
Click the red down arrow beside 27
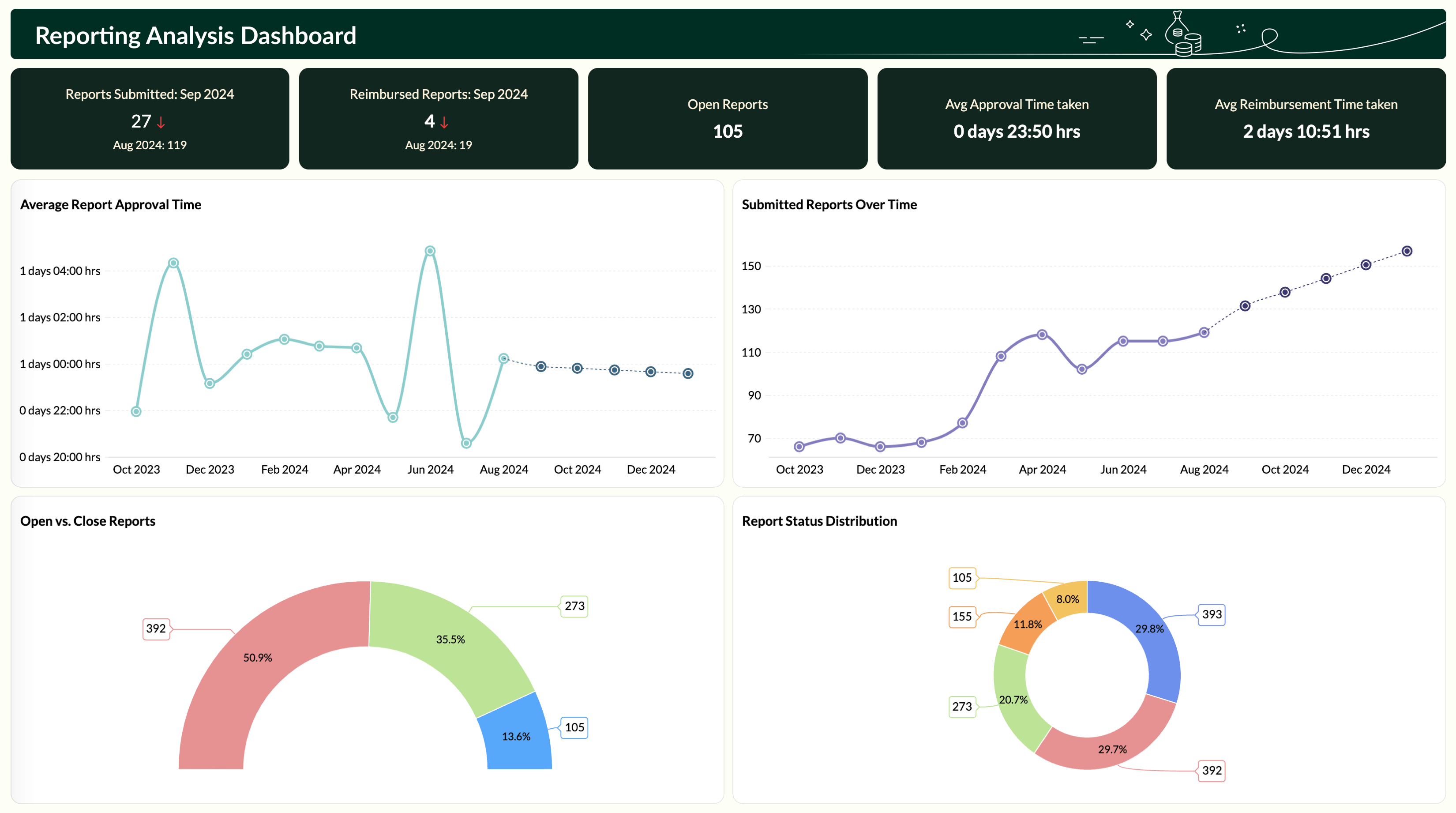click(161, 122)
